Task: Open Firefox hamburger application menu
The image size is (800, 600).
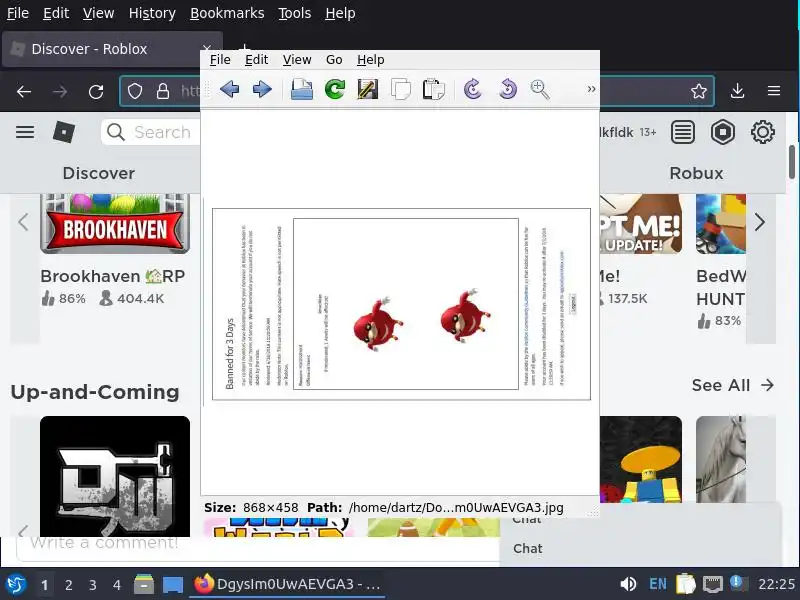Action: tap(774, 92)
